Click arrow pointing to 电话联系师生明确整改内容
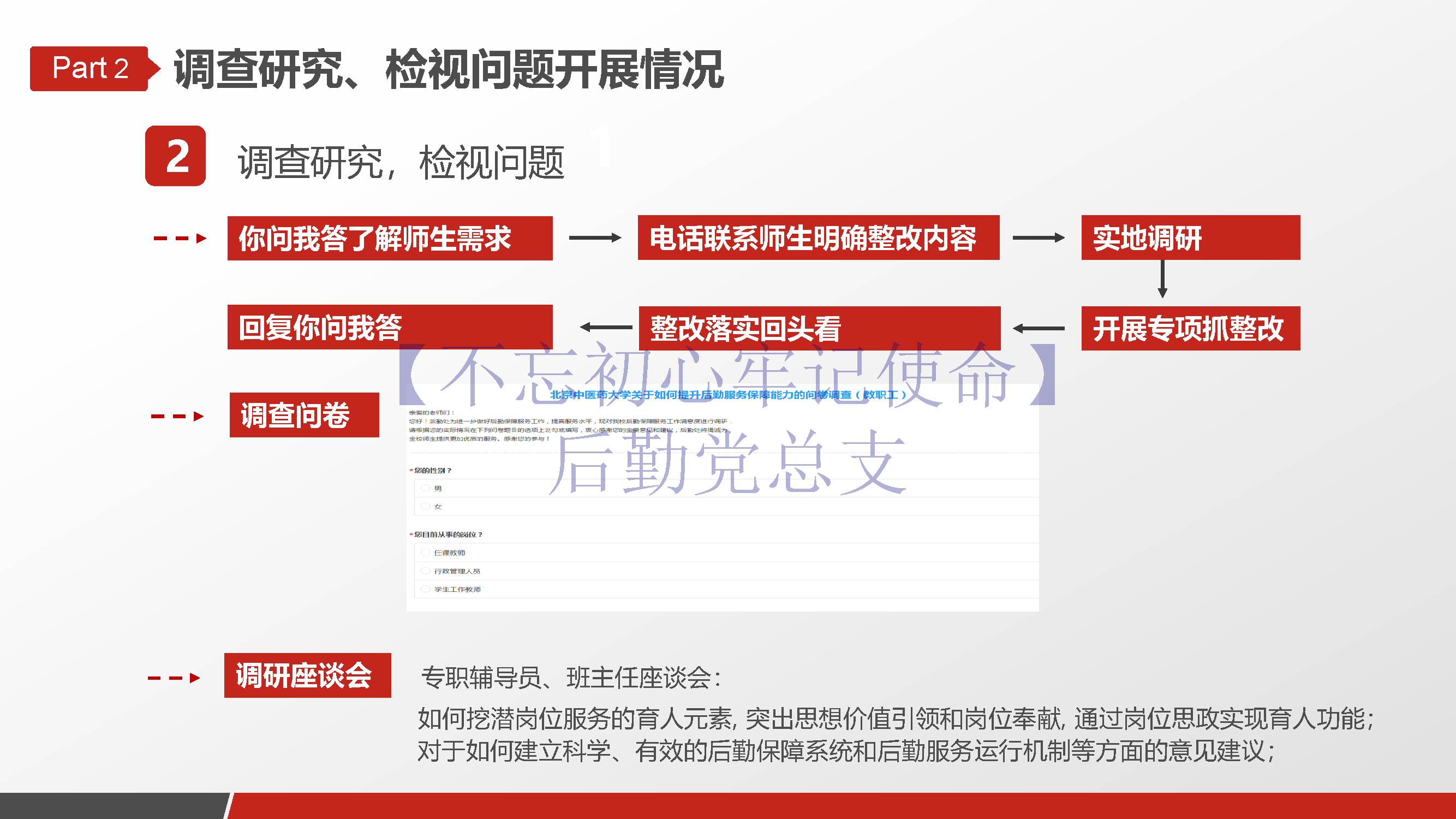 point(595,238)
